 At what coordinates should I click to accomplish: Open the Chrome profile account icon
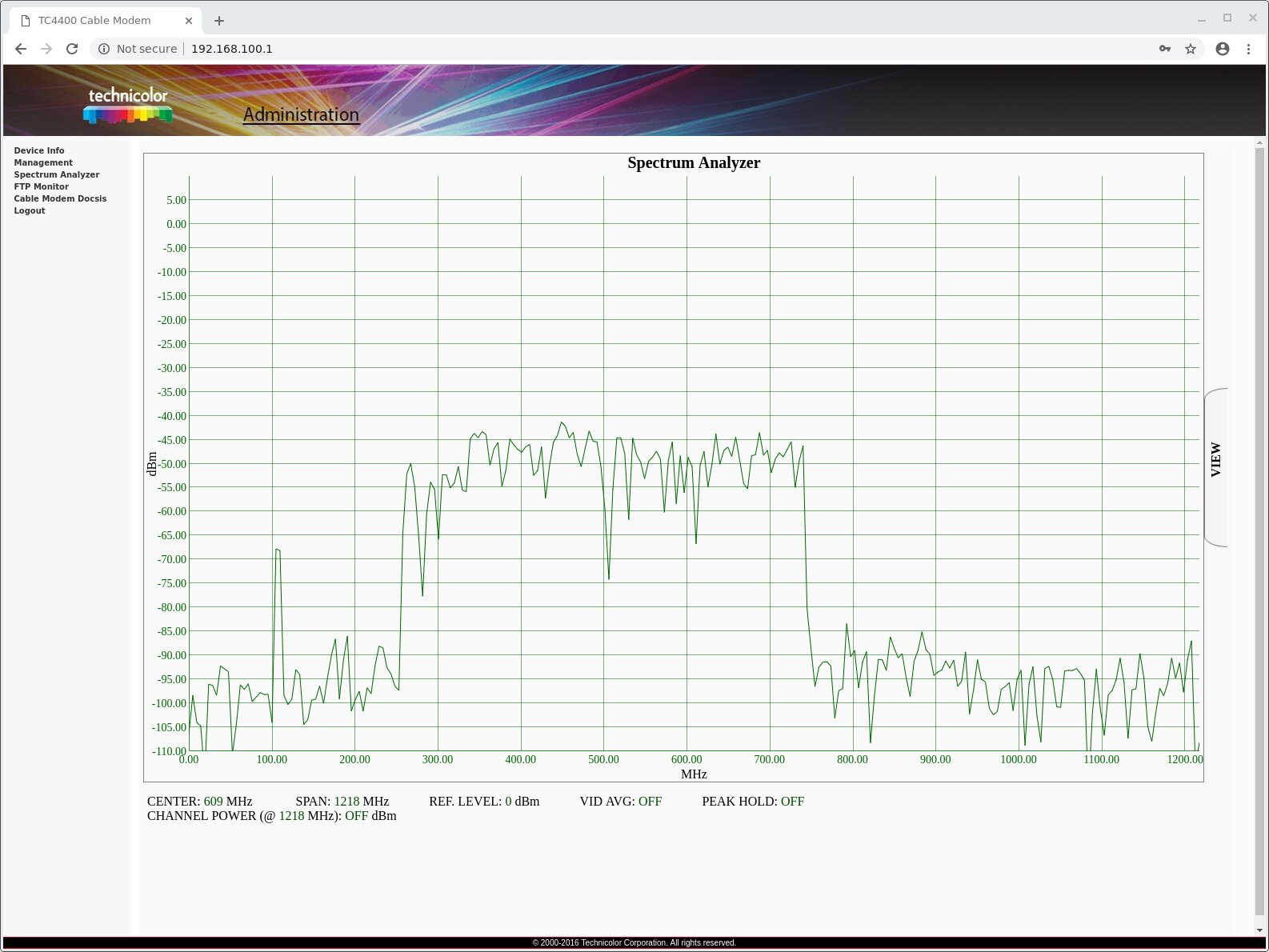(1222, 49)
